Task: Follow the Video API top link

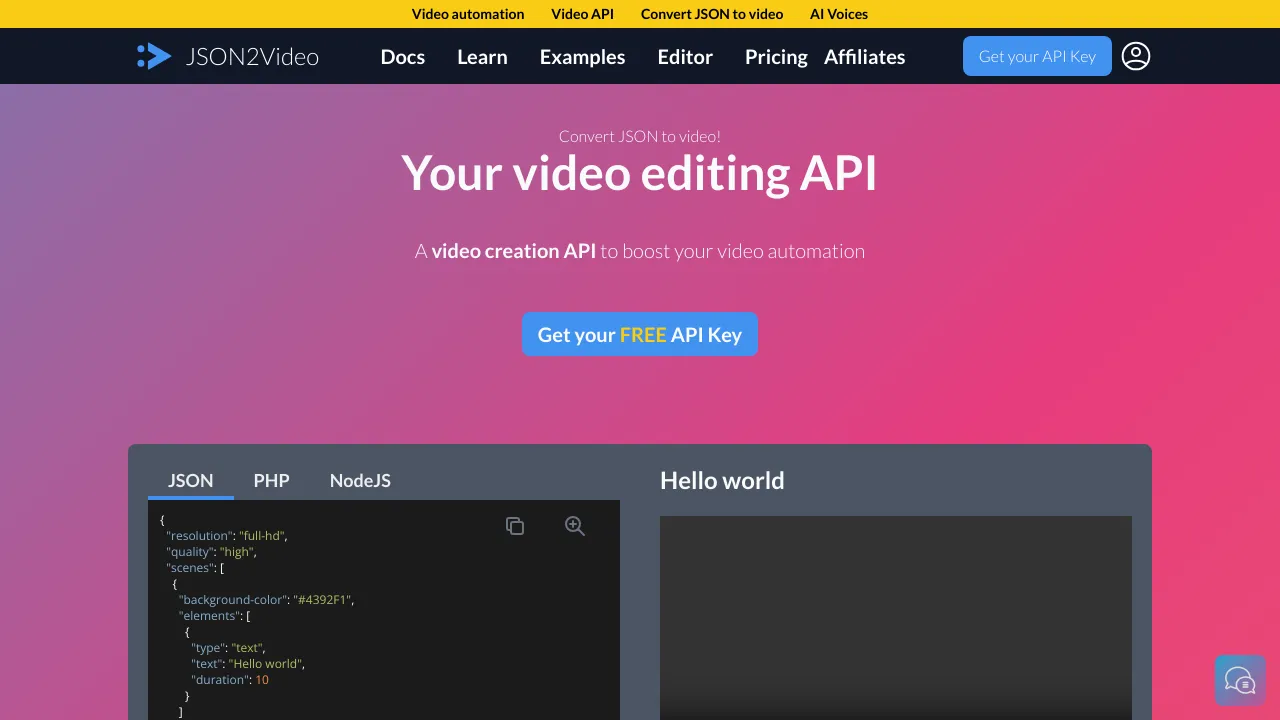Action: click(x=582, y=14)
